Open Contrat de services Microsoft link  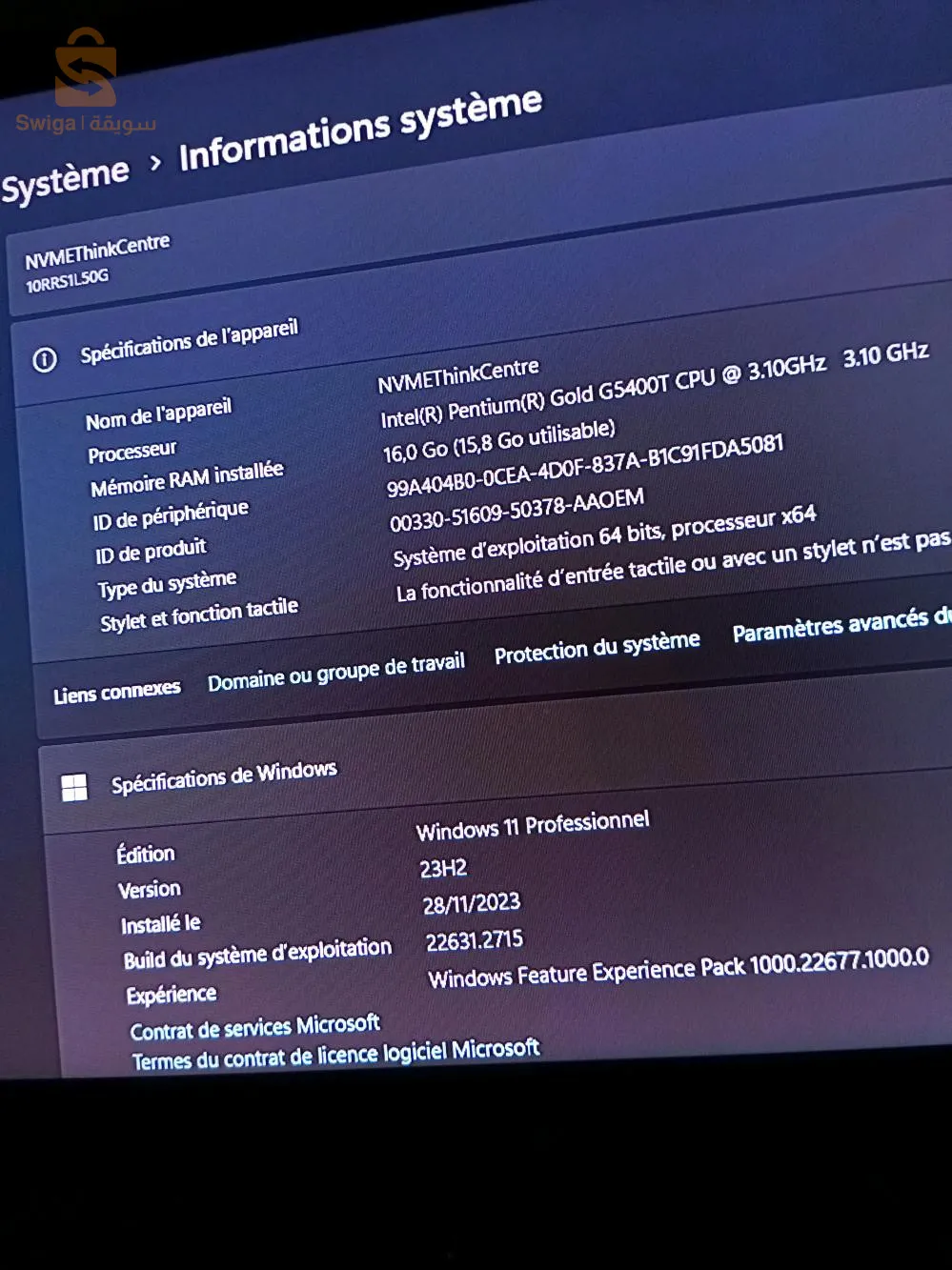254,1028
